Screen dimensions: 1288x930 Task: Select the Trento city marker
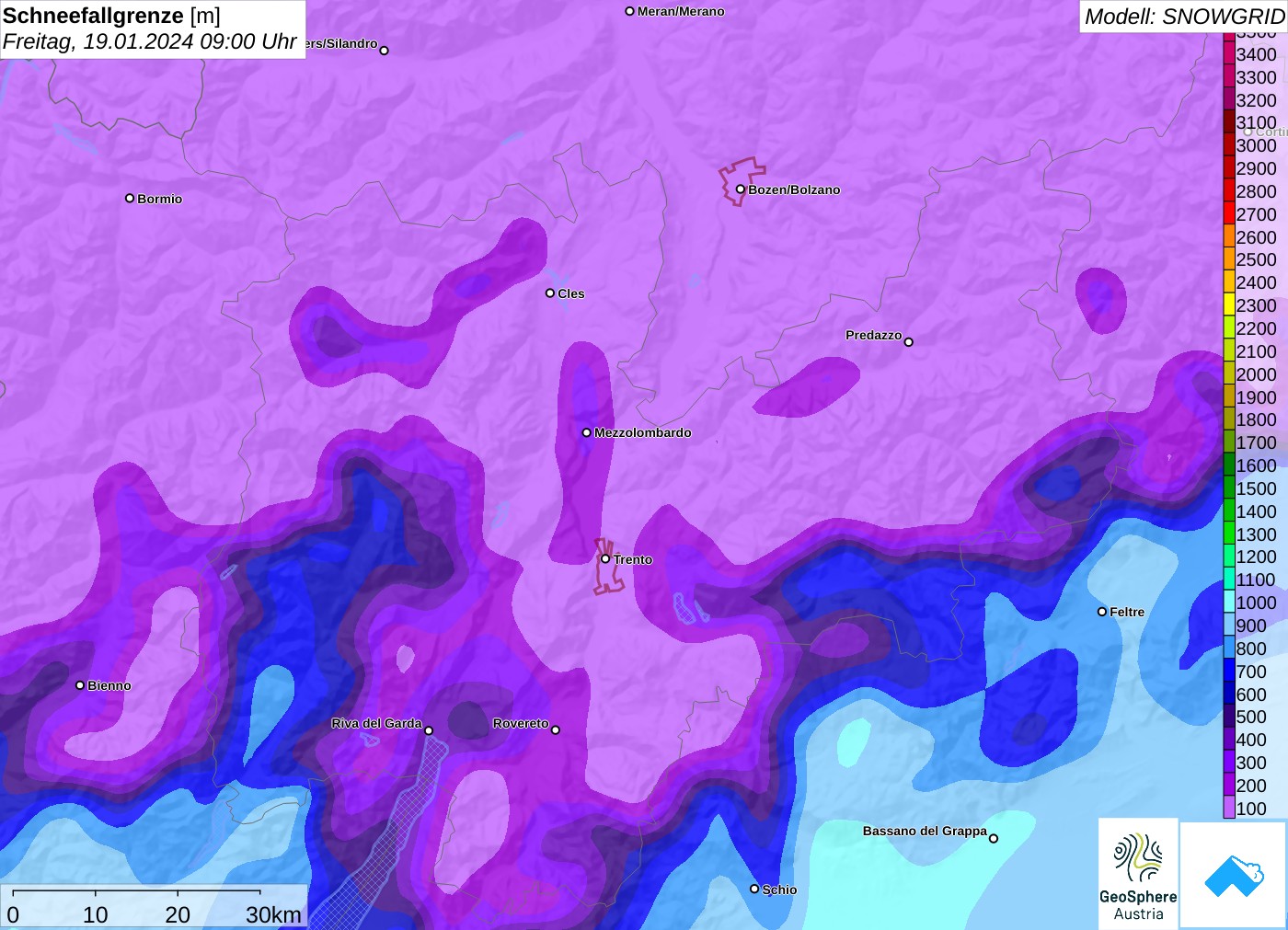(605, 558)
